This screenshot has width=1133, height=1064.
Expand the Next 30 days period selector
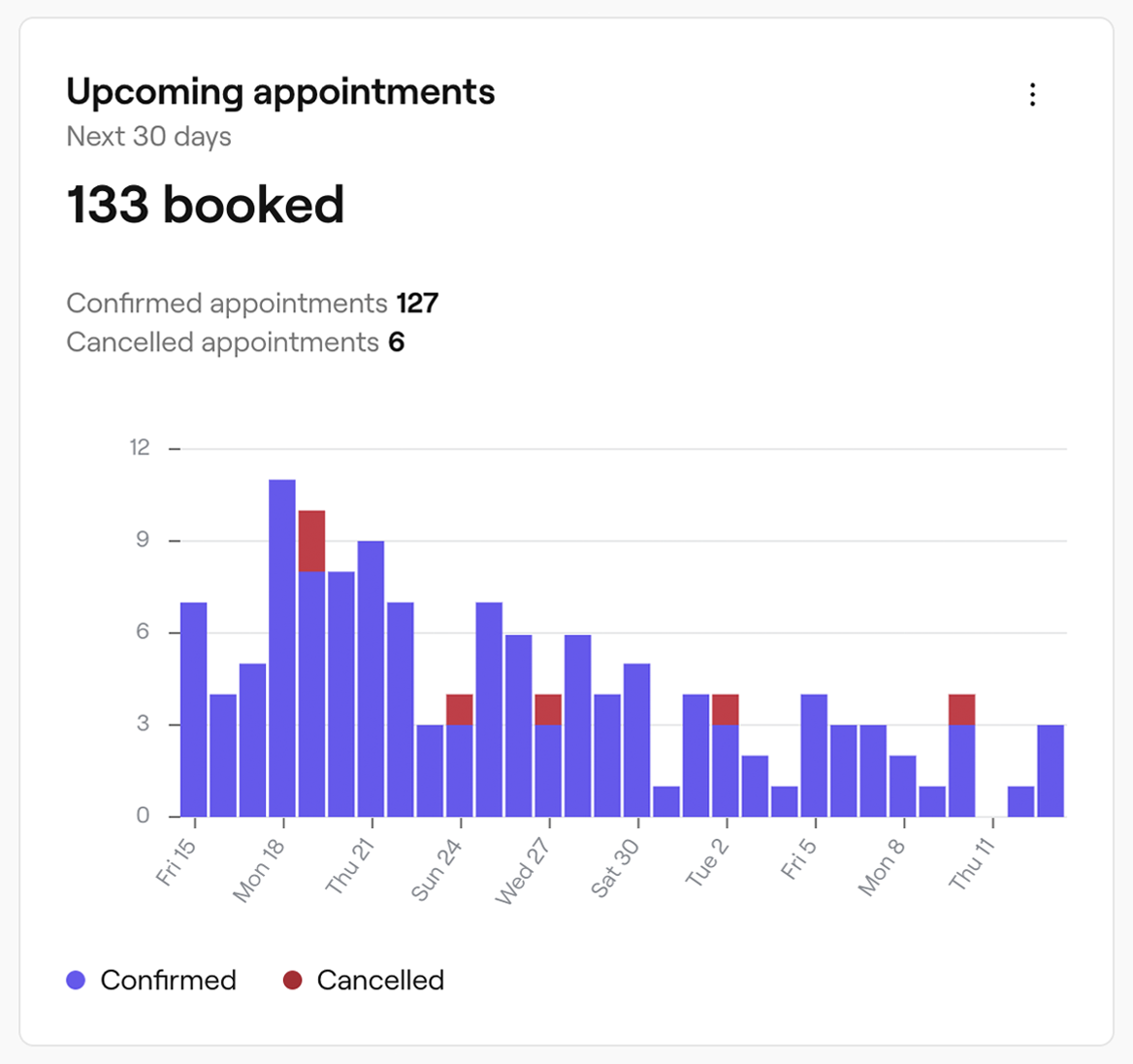pyautogui.click(x=147, y=136)
